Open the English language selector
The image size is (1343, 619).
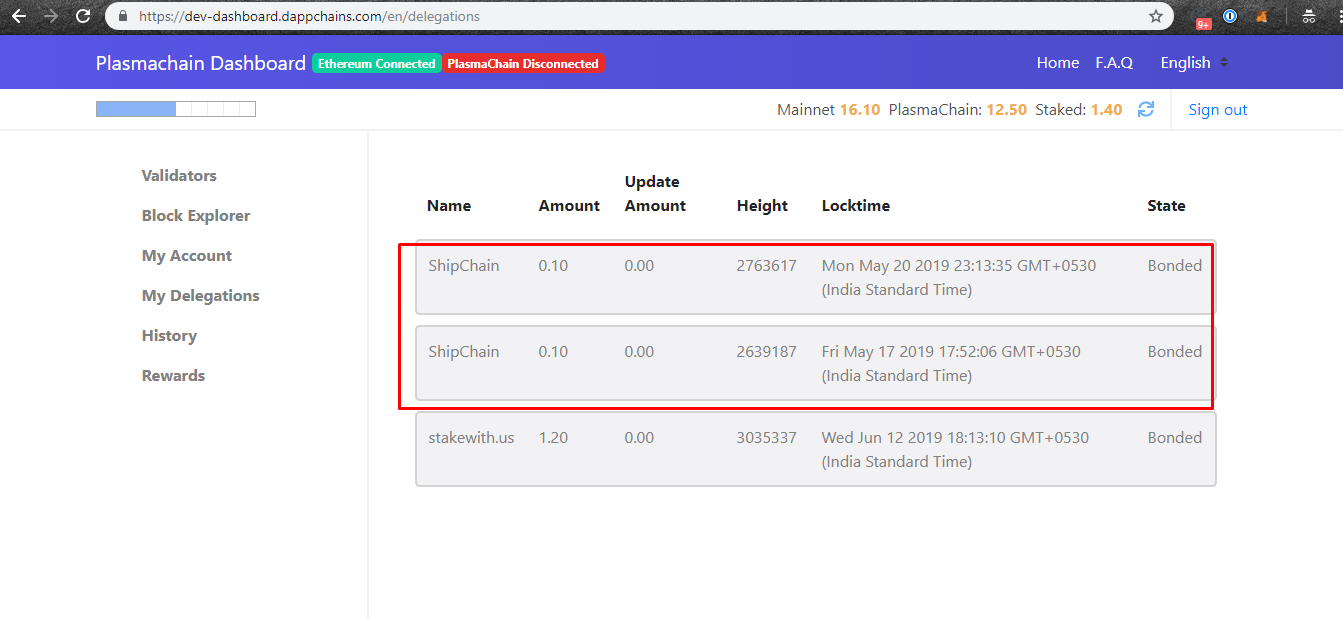(1193, 62)
